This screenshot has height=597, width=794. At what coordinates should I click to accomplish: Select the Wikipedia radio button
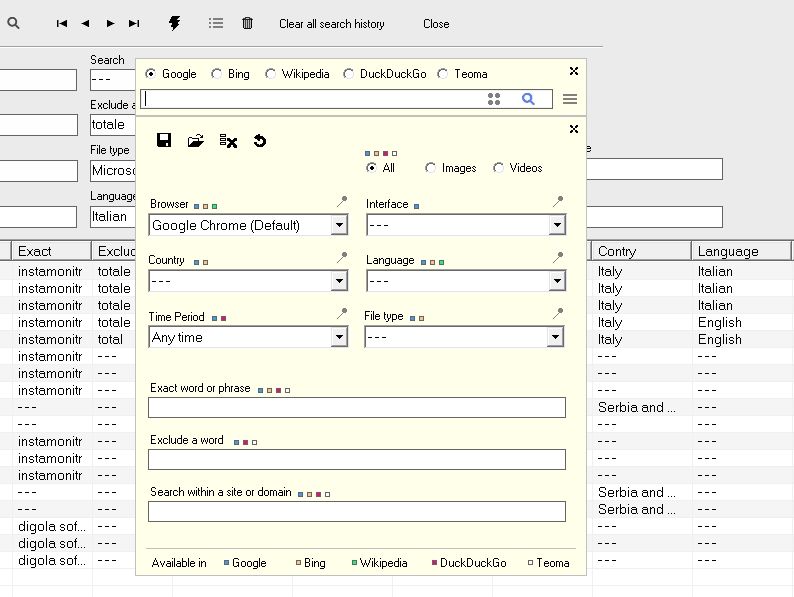(270, 74)
